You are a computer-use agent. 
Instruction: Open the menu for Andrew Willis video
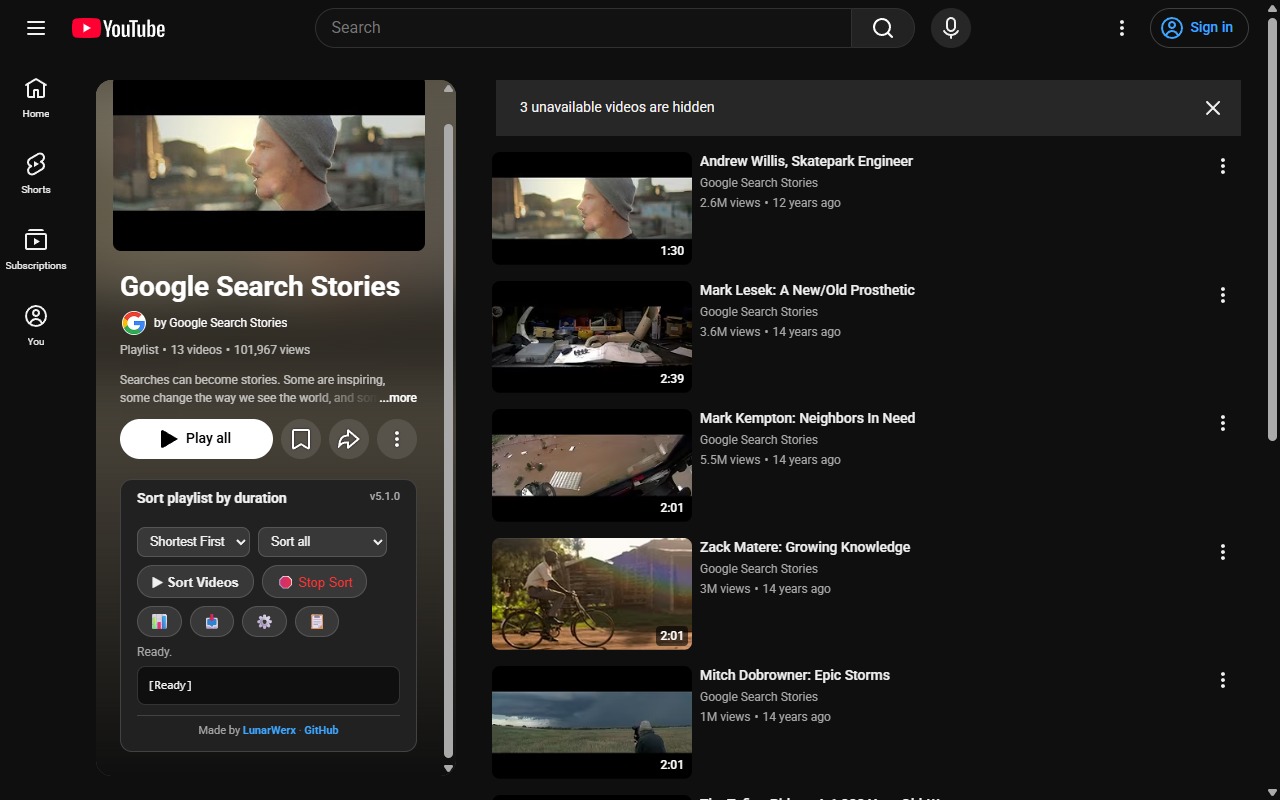point(1222,166)
